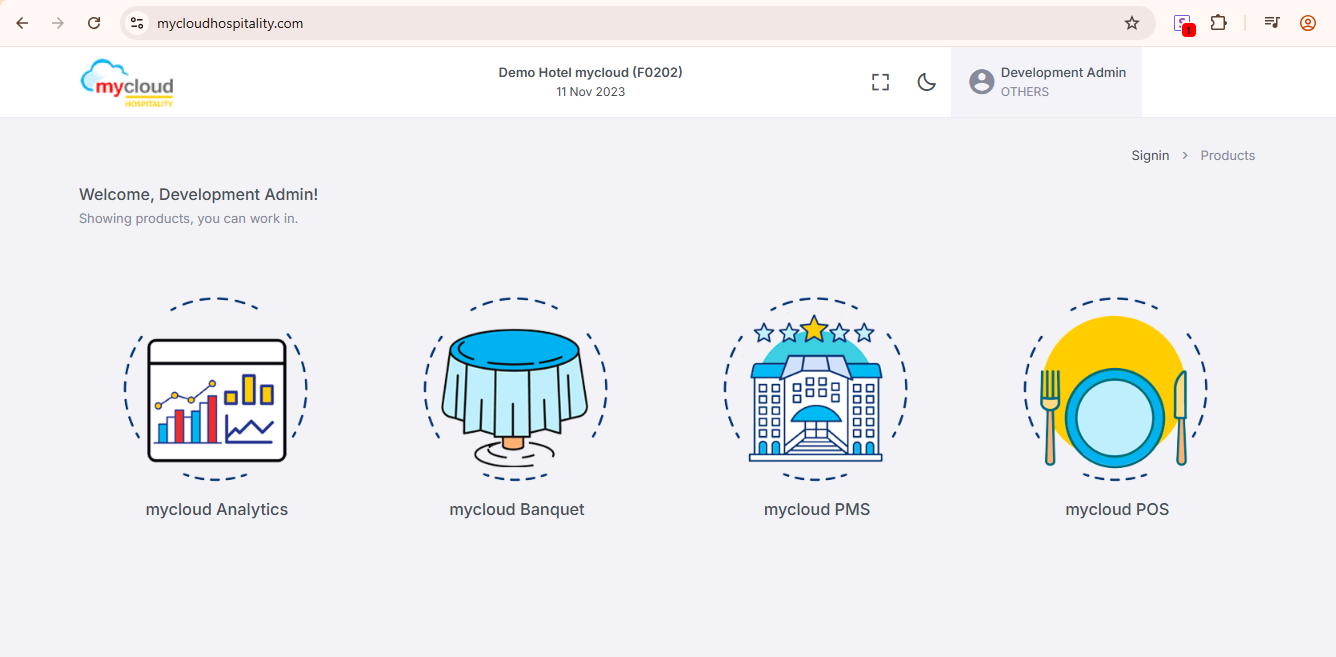The image size is (1336, 657).
Task: Toggle fullscreen mode icon
Action: coord(880,82)
